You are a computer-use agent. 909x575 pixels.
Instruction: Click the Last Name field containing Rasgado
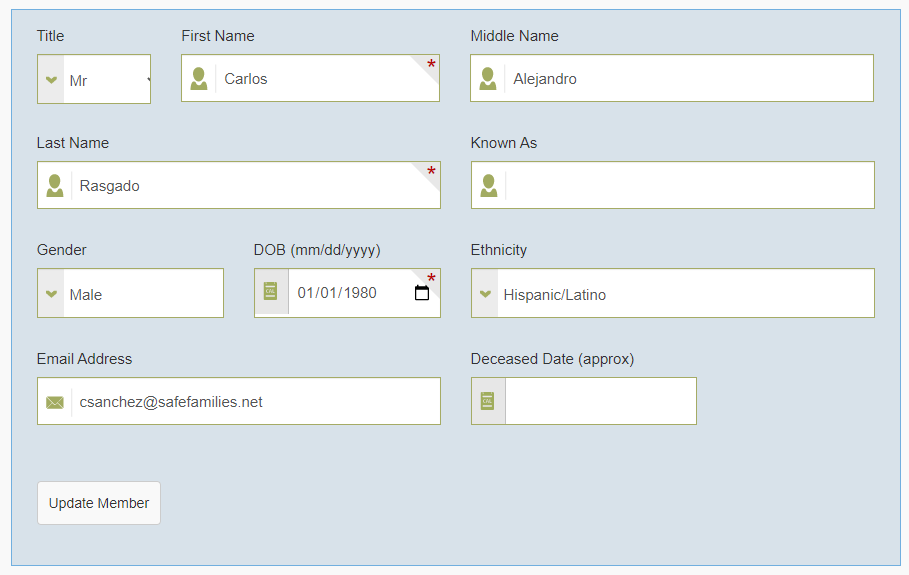click(239, 185)
